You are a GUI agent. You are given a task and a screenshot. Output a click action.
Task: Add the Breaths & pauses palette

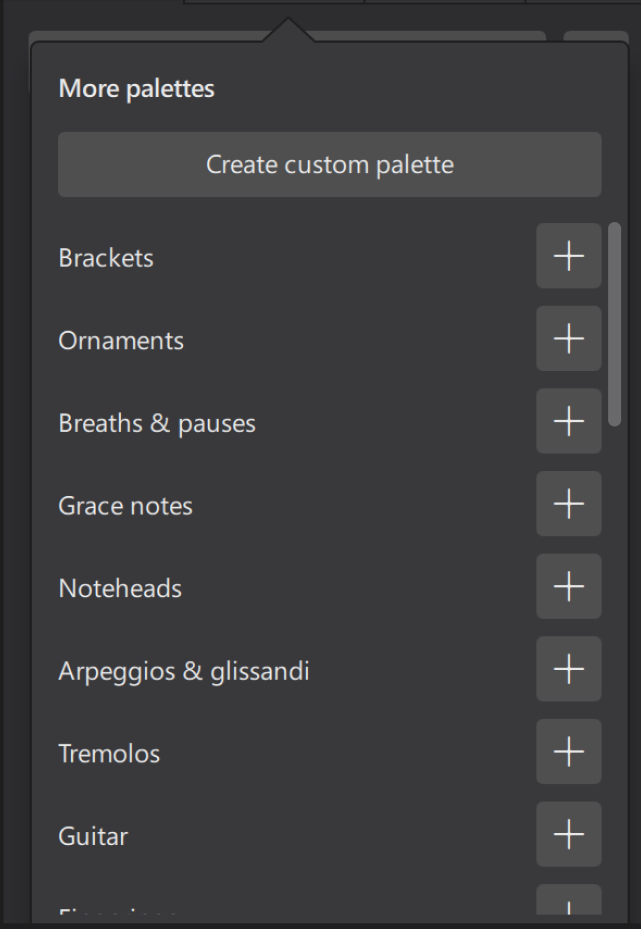(568, 422)
